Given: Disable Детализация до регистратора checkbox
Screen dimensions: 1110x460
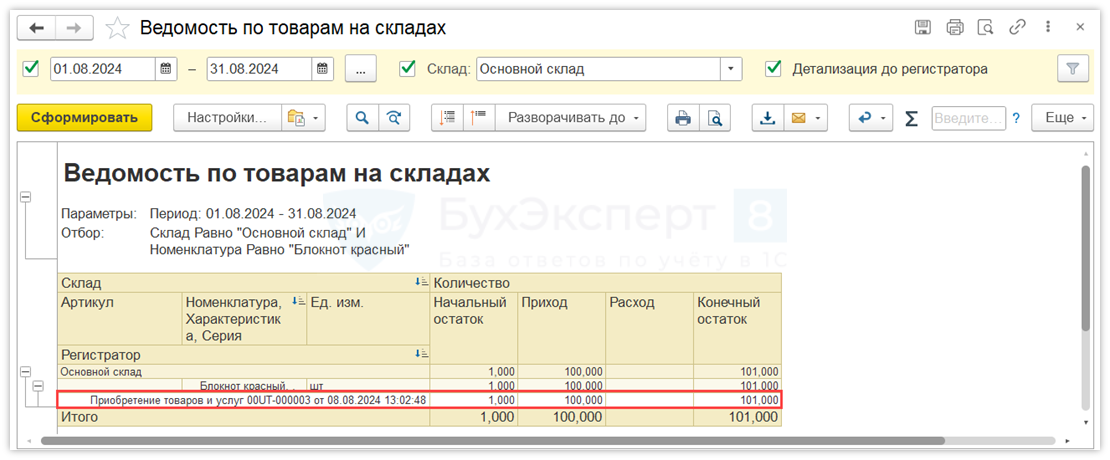Looking at the screenshot, I should (x=772, y=69).
